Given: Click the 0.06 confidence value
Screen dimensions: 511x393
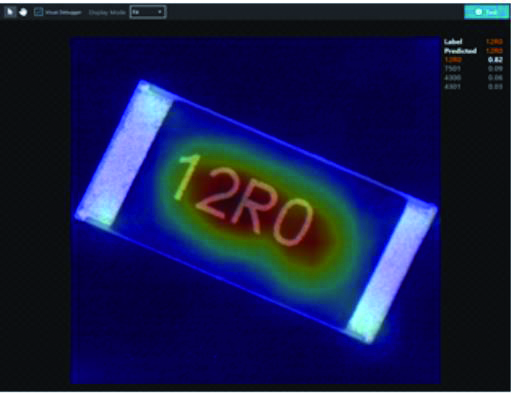Looking at the screenshot, I should click(x=495, y=78).
